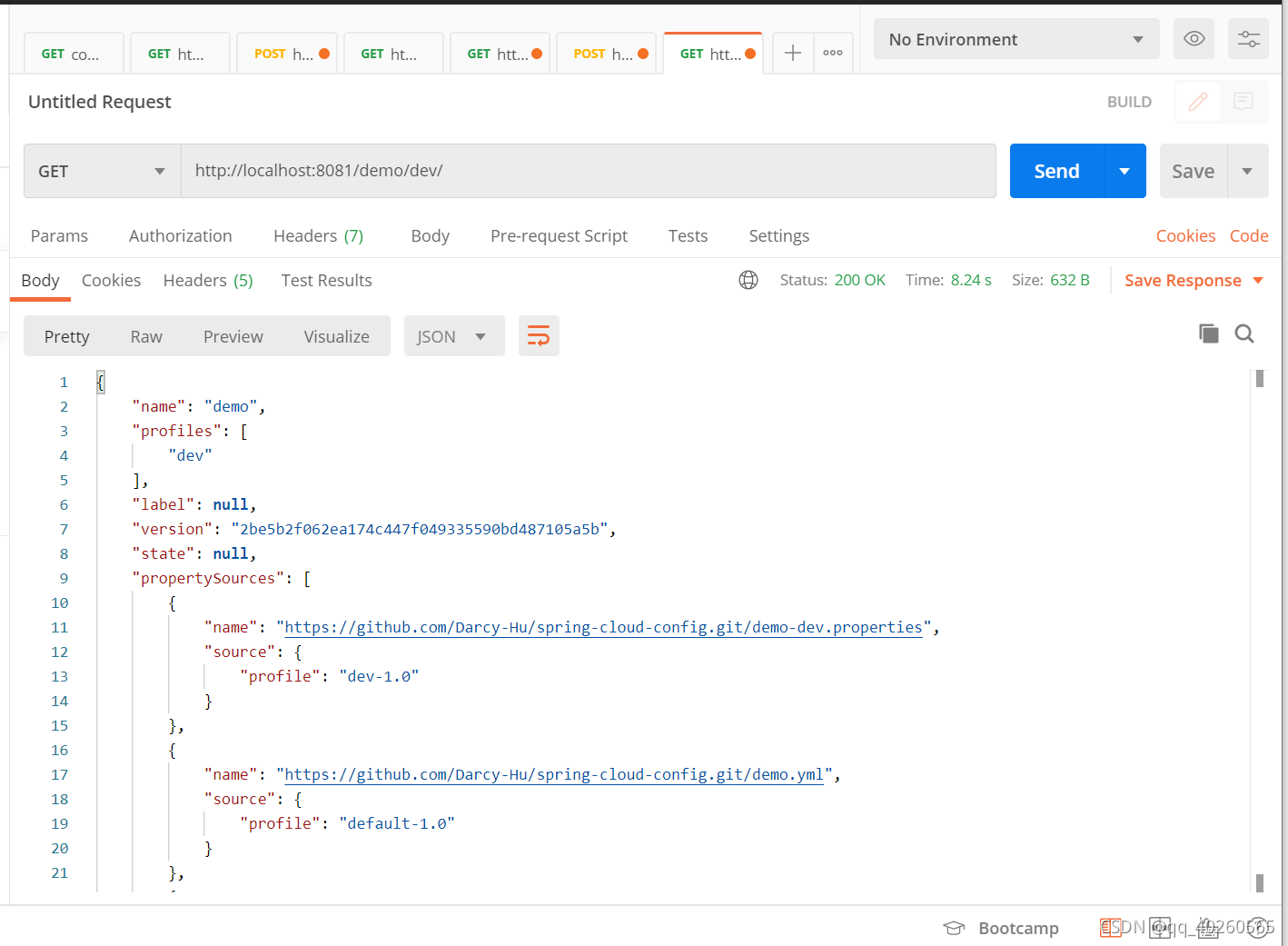Expand the No Environment dropdown
This screenshot has height=946, width=1288.
tap(1016, 39)
